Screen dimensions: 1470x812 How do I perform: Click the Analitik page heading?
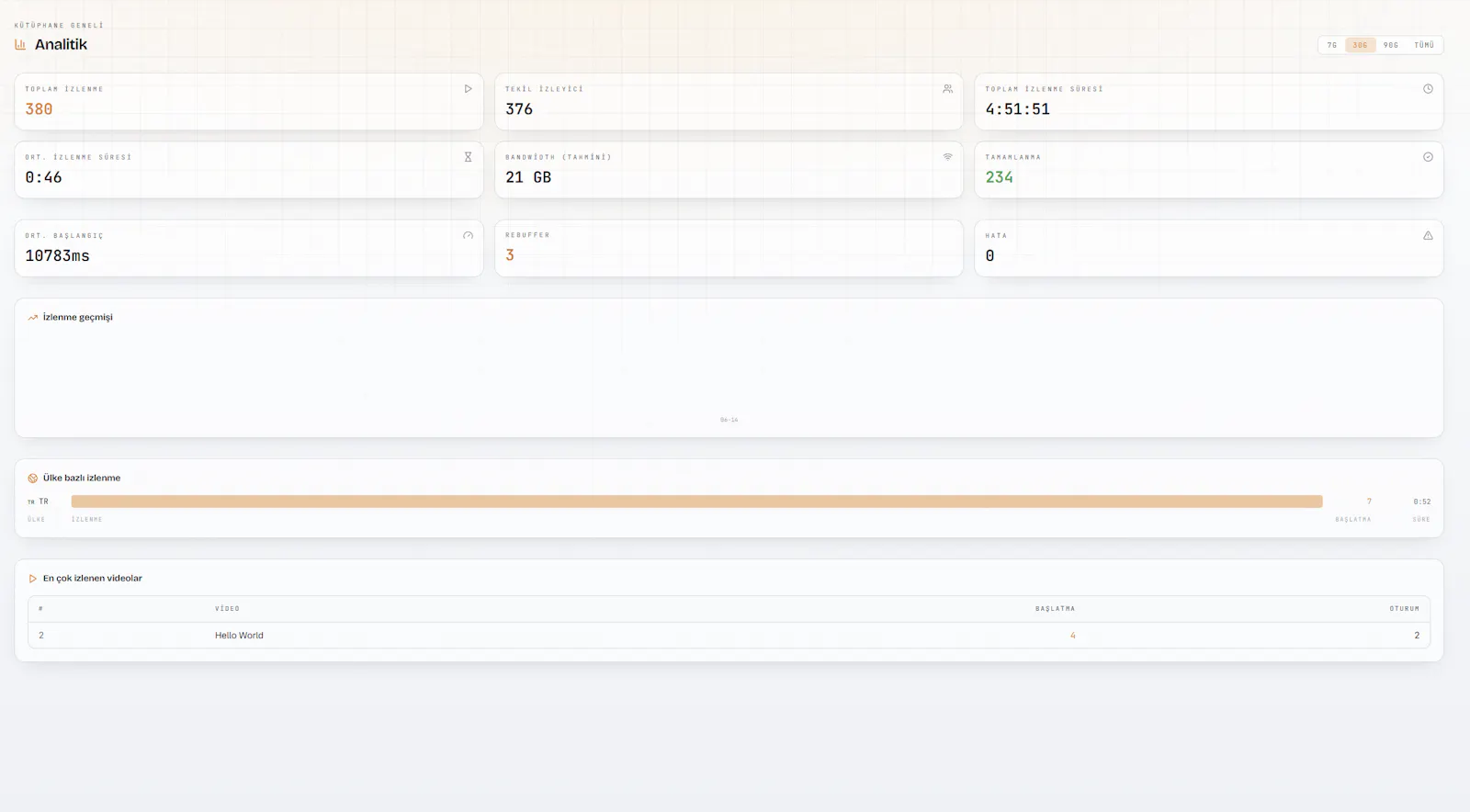(x=61, y=44)
